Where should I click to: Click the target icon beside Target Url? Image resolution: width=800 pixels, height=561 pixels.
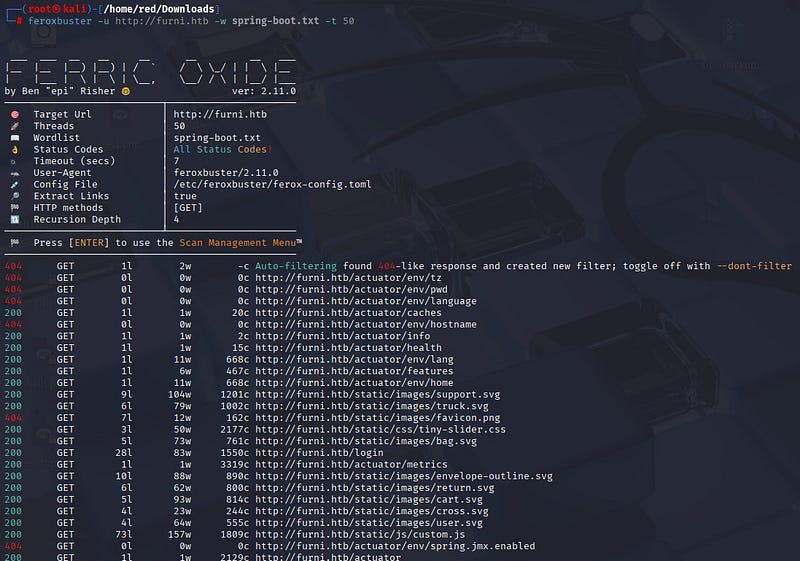click(x=14, y=115)
